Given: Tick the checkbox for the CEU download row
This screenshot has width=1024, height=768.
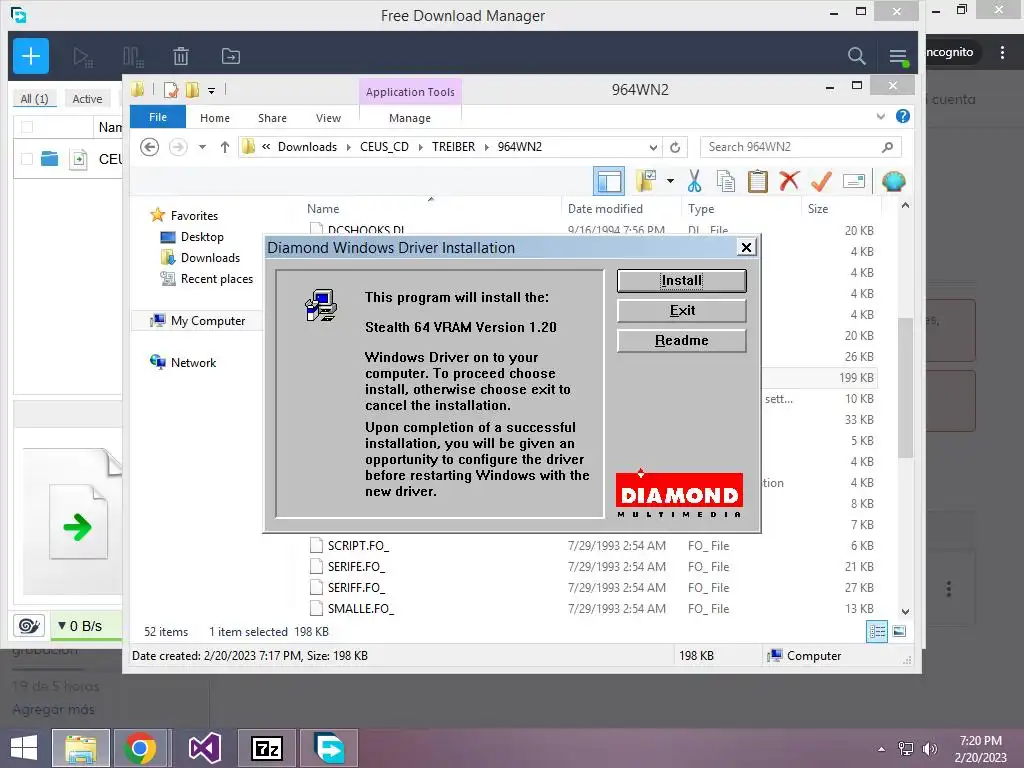Looking at the screenshot, I should click(x=27, y=159).
